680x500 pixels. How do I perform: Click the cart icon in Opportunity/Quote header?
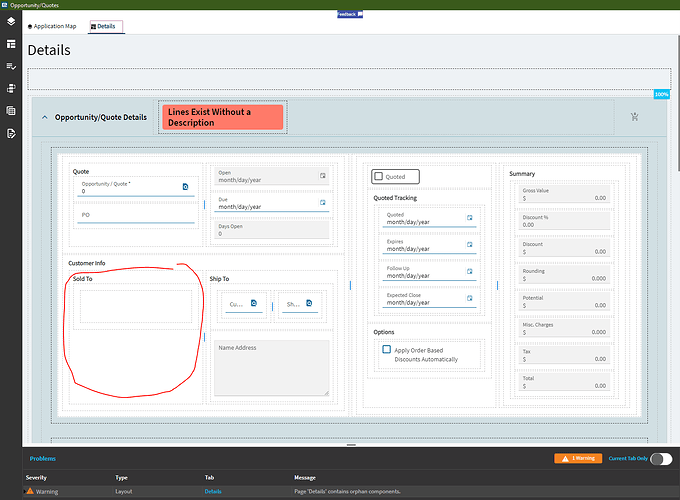[634, 117]
